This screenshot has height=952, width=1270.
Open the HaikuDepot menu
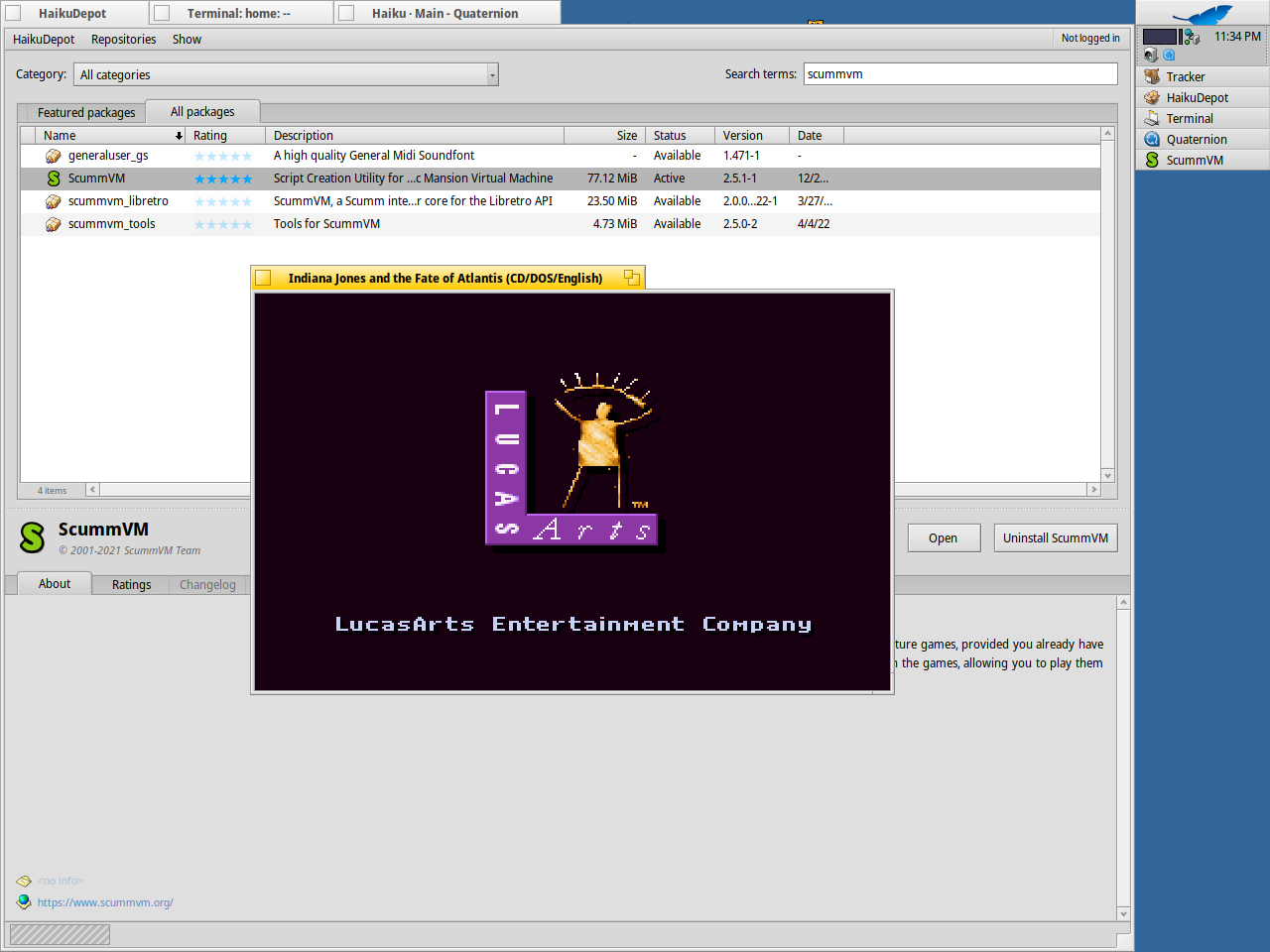coord(44,39)
